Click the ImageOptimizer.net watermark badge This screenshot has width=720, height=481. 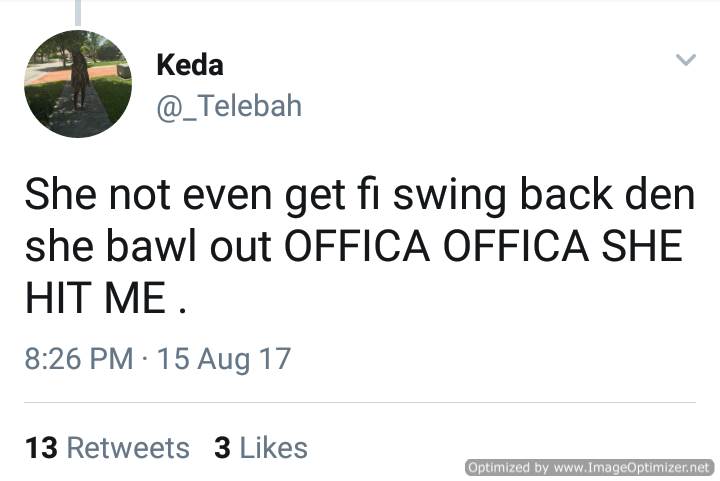click(590, 467)
